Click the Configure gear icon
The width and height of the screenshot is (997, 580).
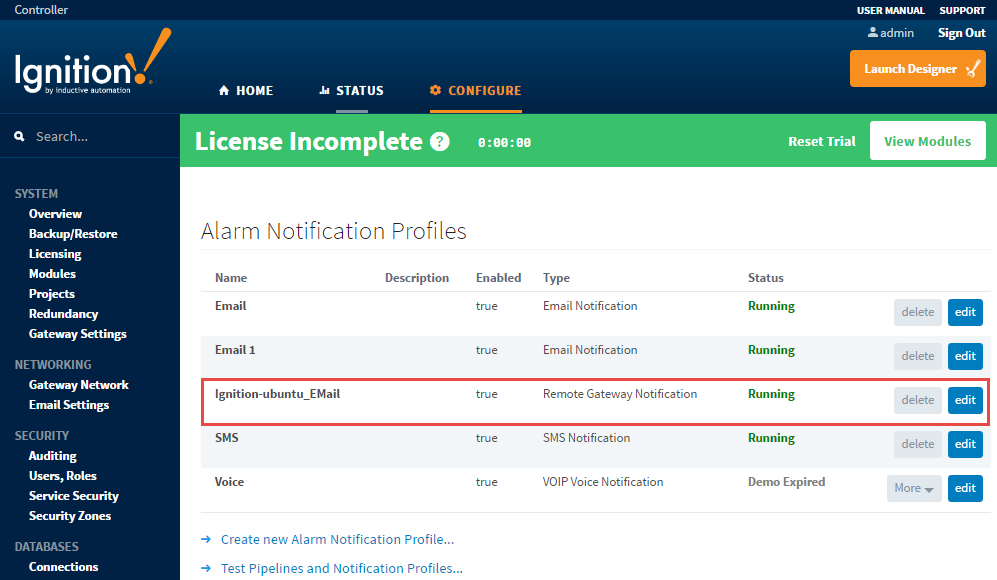[433, 90]
